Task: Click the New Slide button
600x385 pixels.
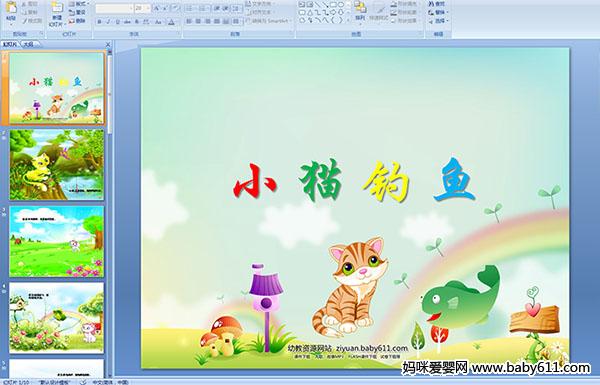Action: [x=57, y=13]
